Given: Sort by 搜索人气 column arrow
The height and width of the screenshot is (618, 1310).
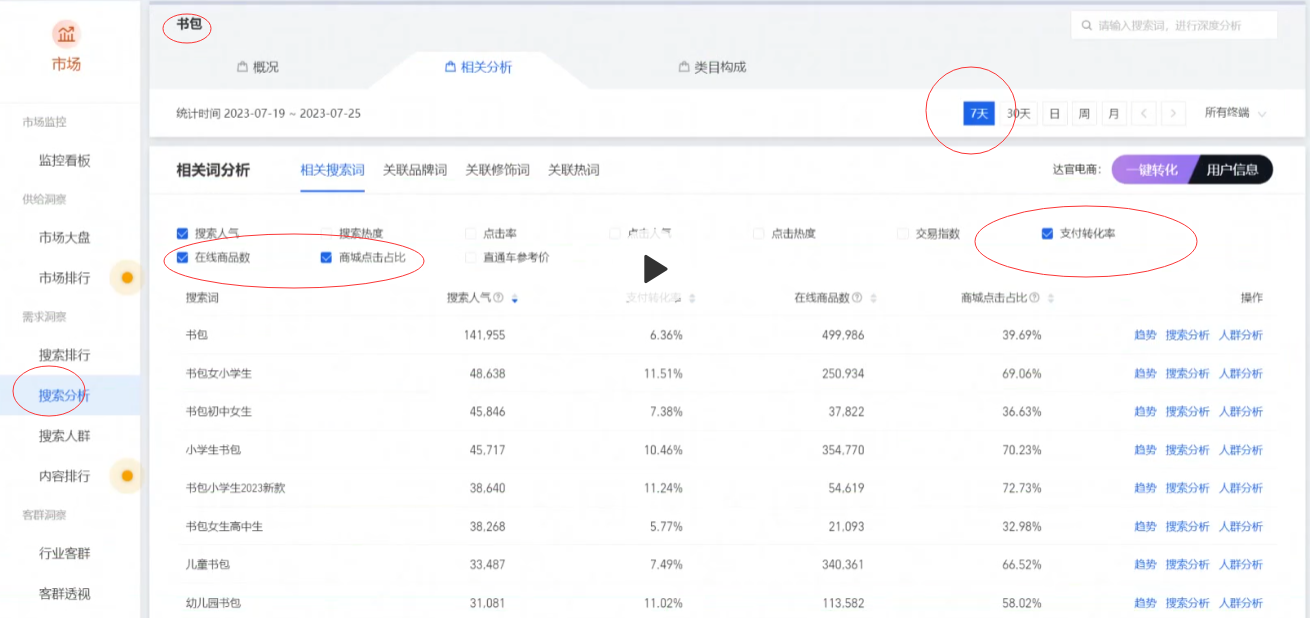Looking at the screenshot, I should (514, 298).
